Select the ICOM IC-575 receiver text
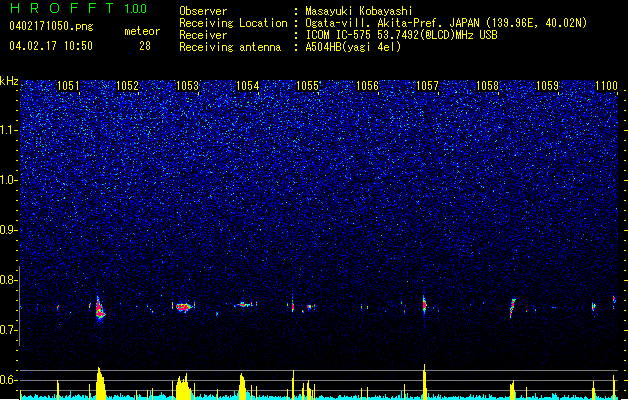629x400 pixels. [x=401, y=35]
